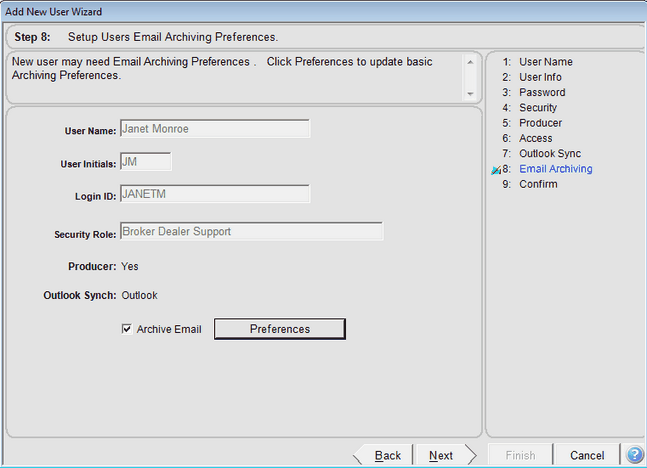Open step 3 Password
The image size is (647, 468).
[x=541, y=93]
